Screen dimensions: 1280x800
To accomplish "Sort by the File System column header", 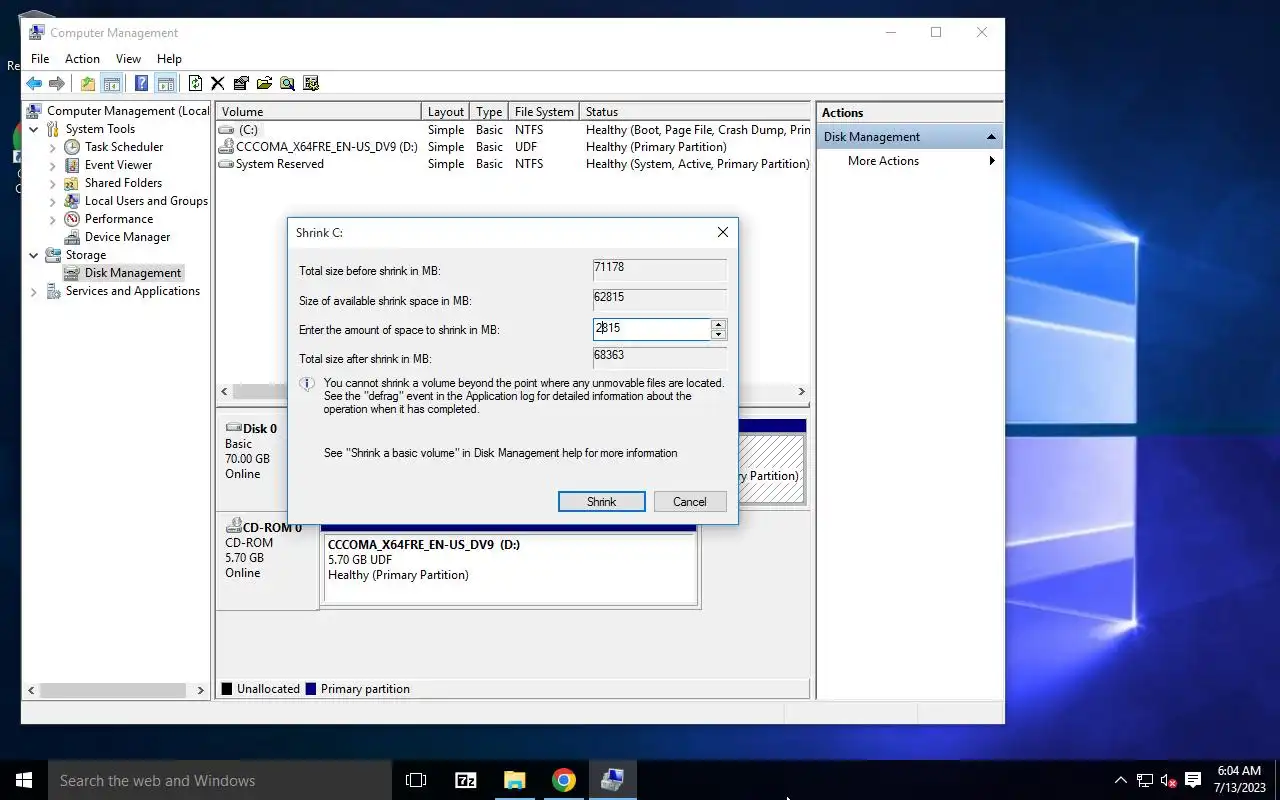I will pos(544,112).
